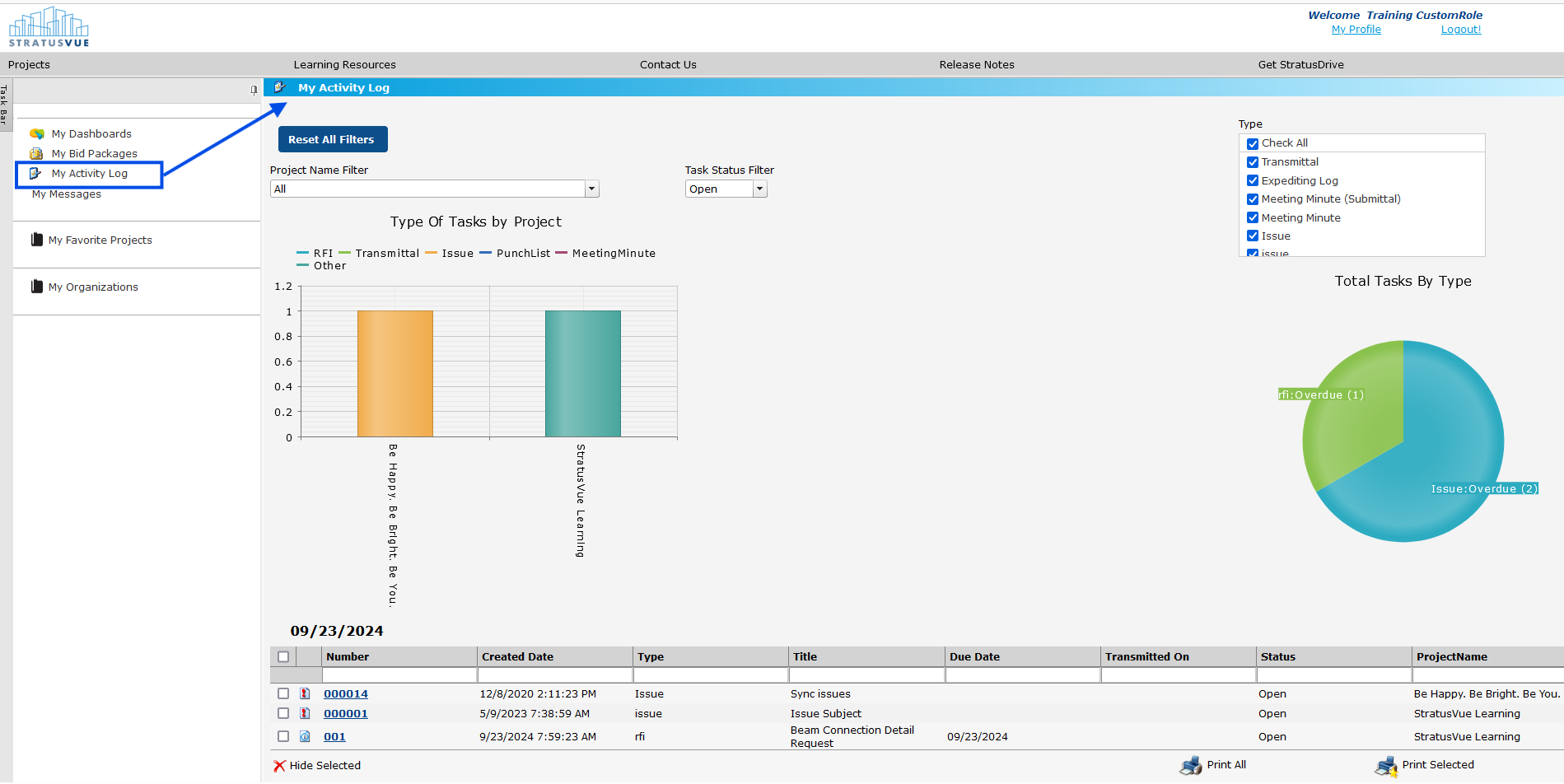Click the issue icon in row 000014
Viewport: 1564px width, 784px height.
point(305,693)
